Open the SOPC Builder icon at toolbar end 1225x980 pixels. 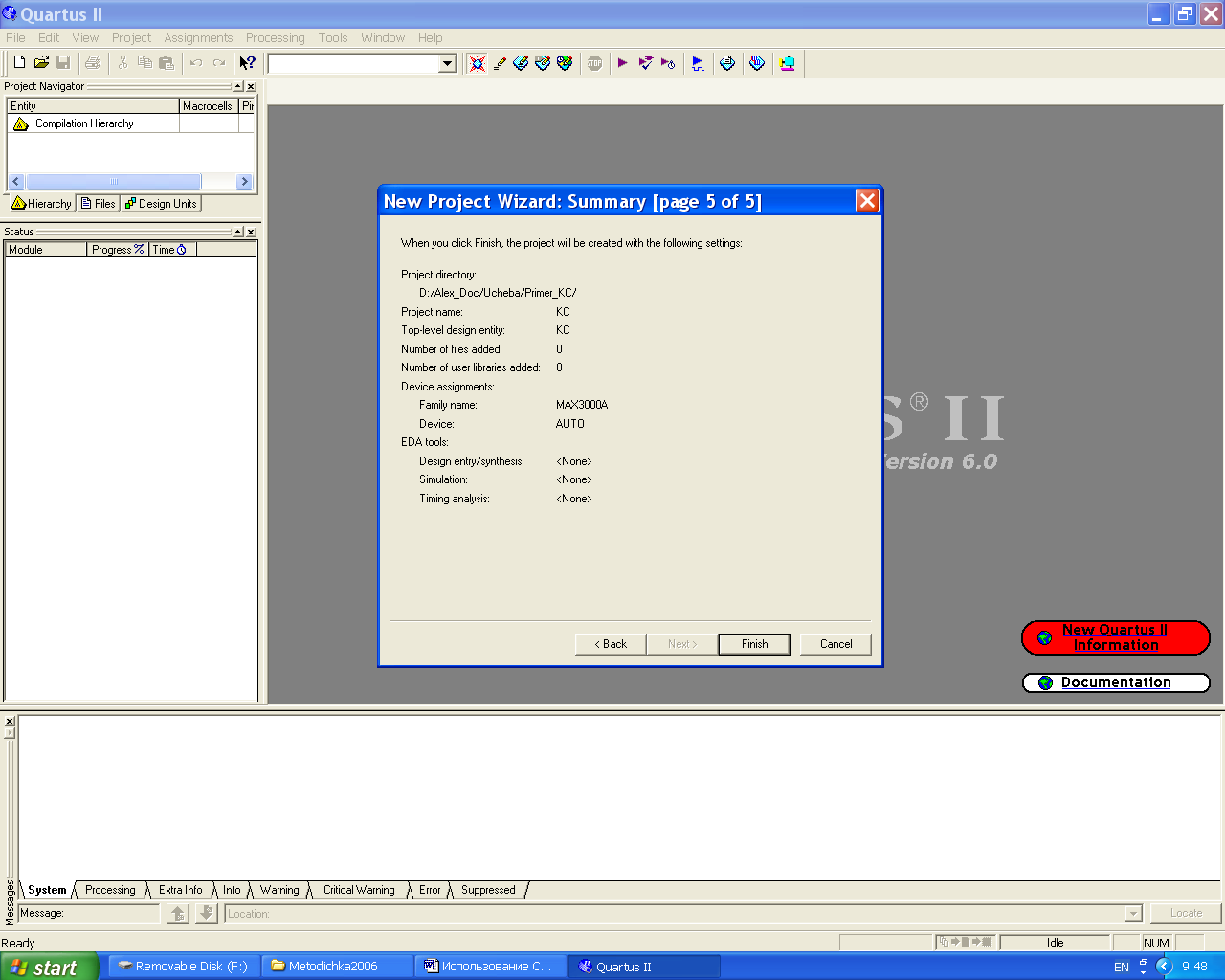tap(787, 63)
